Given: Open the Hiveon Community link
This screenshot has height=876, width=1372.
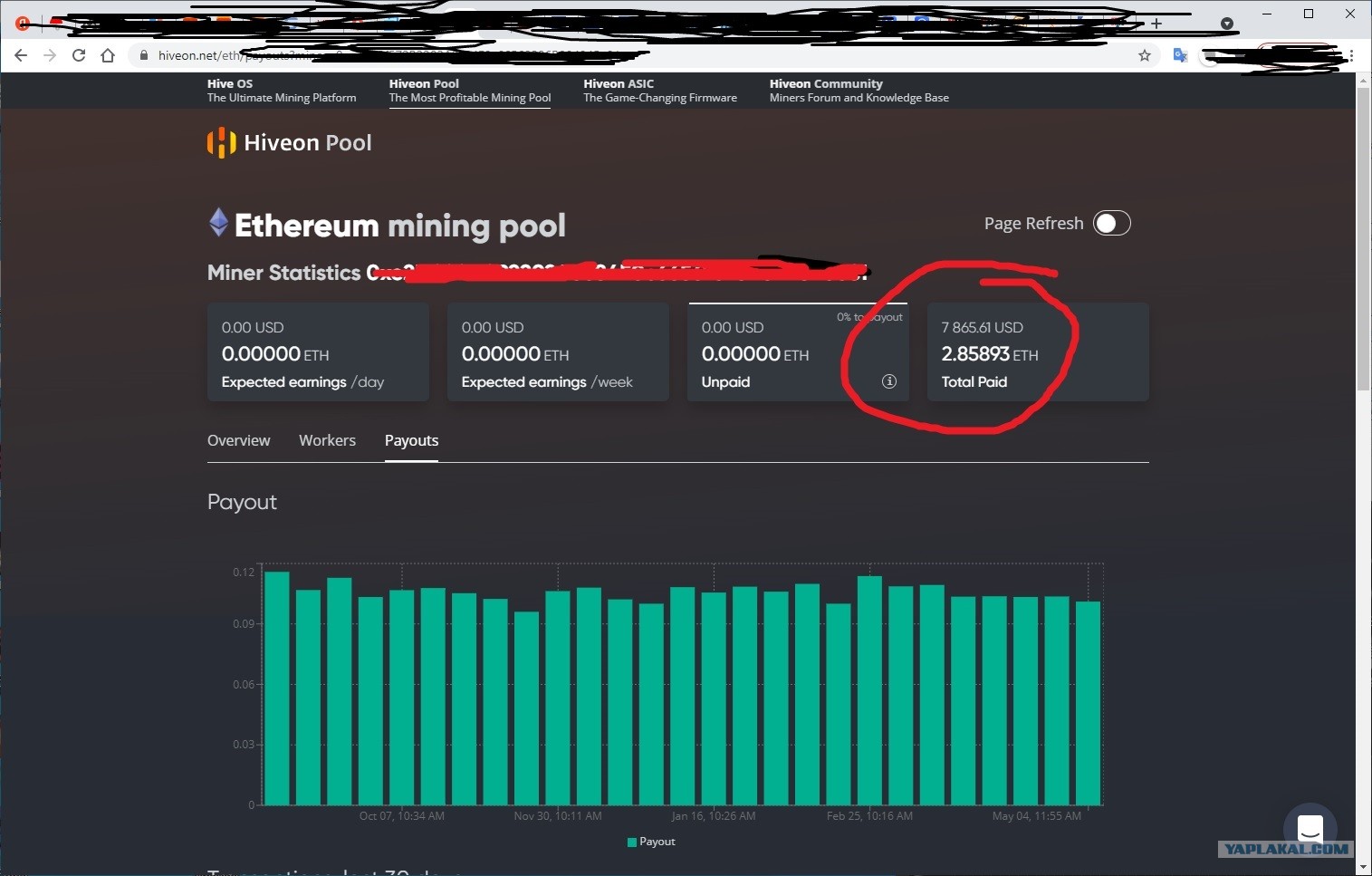Looking at the screenshot, I should click(x=859, y=91).
